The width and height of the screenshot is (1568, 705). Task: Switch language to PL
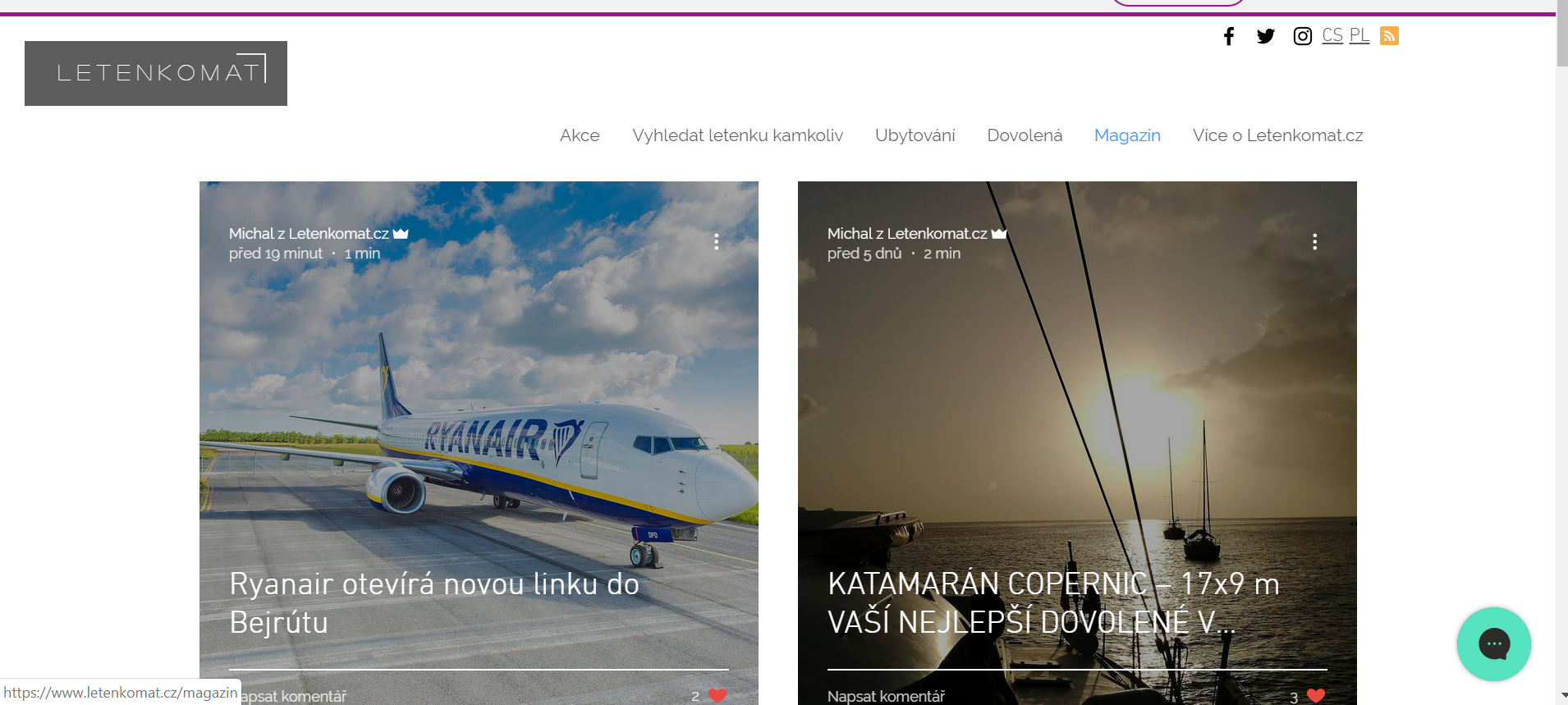click(x=1359, y=35)
